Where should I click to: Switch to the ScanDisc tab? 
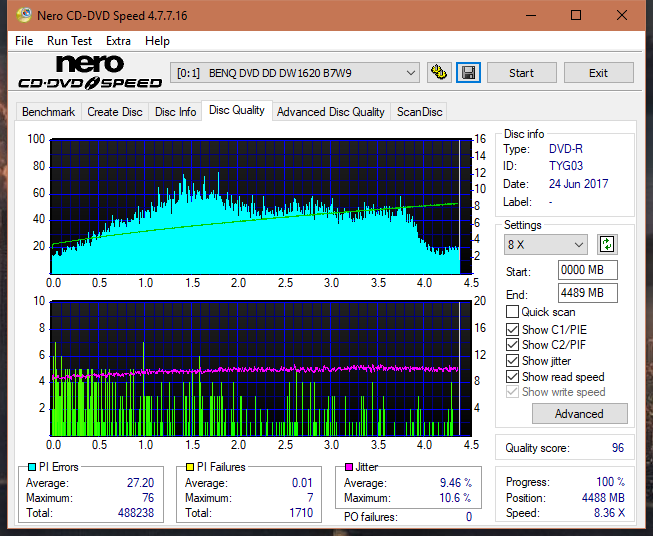point(419,112)
